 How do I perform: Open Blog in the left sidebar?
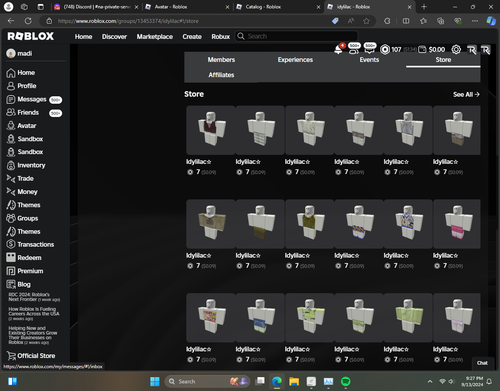18,284
